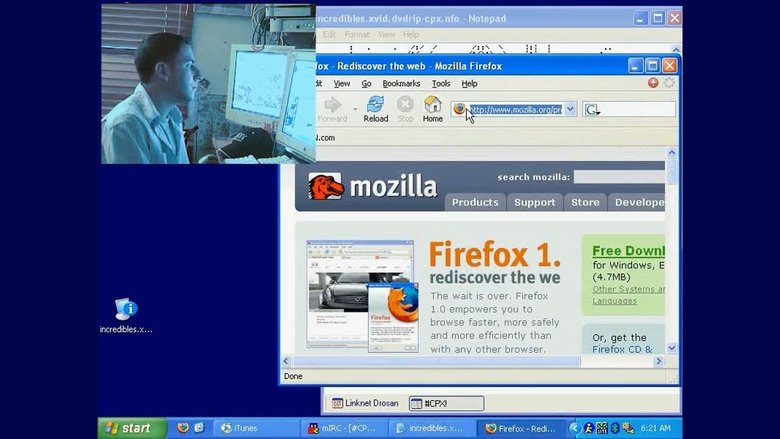Expand the URL address bar dropdown

pyautogui.click(x=570, y=109)
